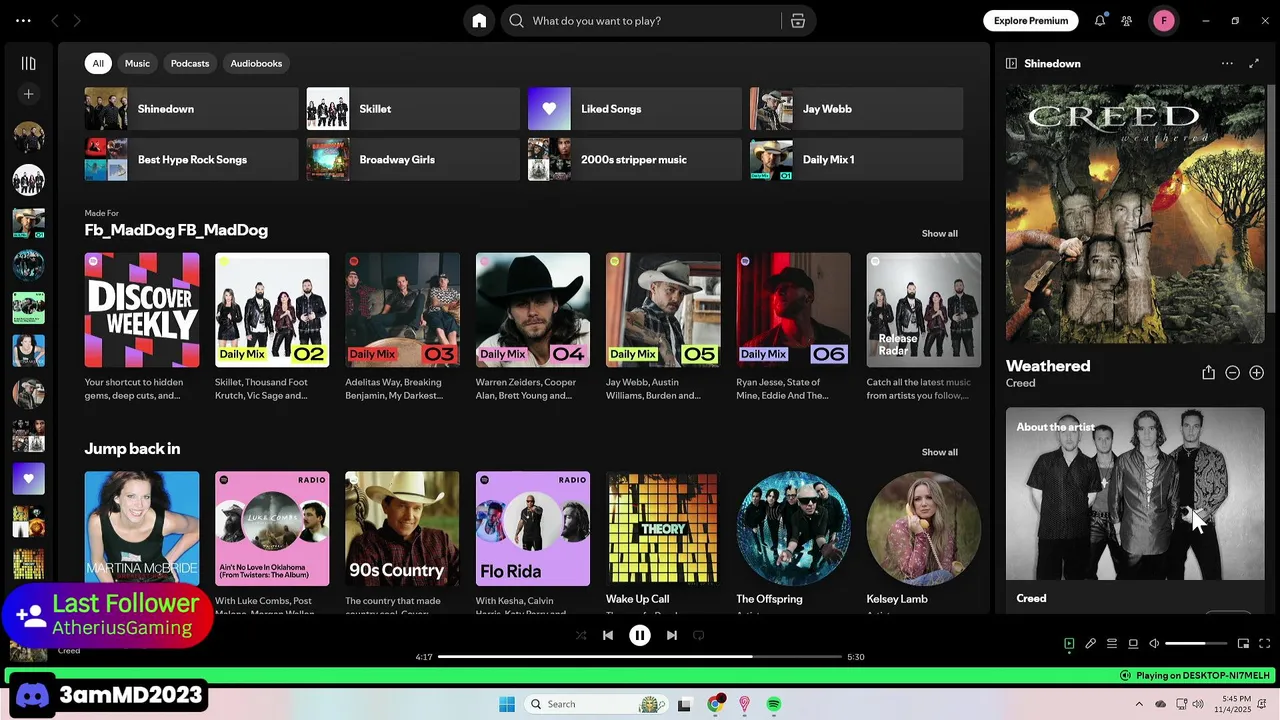Open the Broadway Girls tile
This screenshot has width=1280, height=720.
[413, 160]
